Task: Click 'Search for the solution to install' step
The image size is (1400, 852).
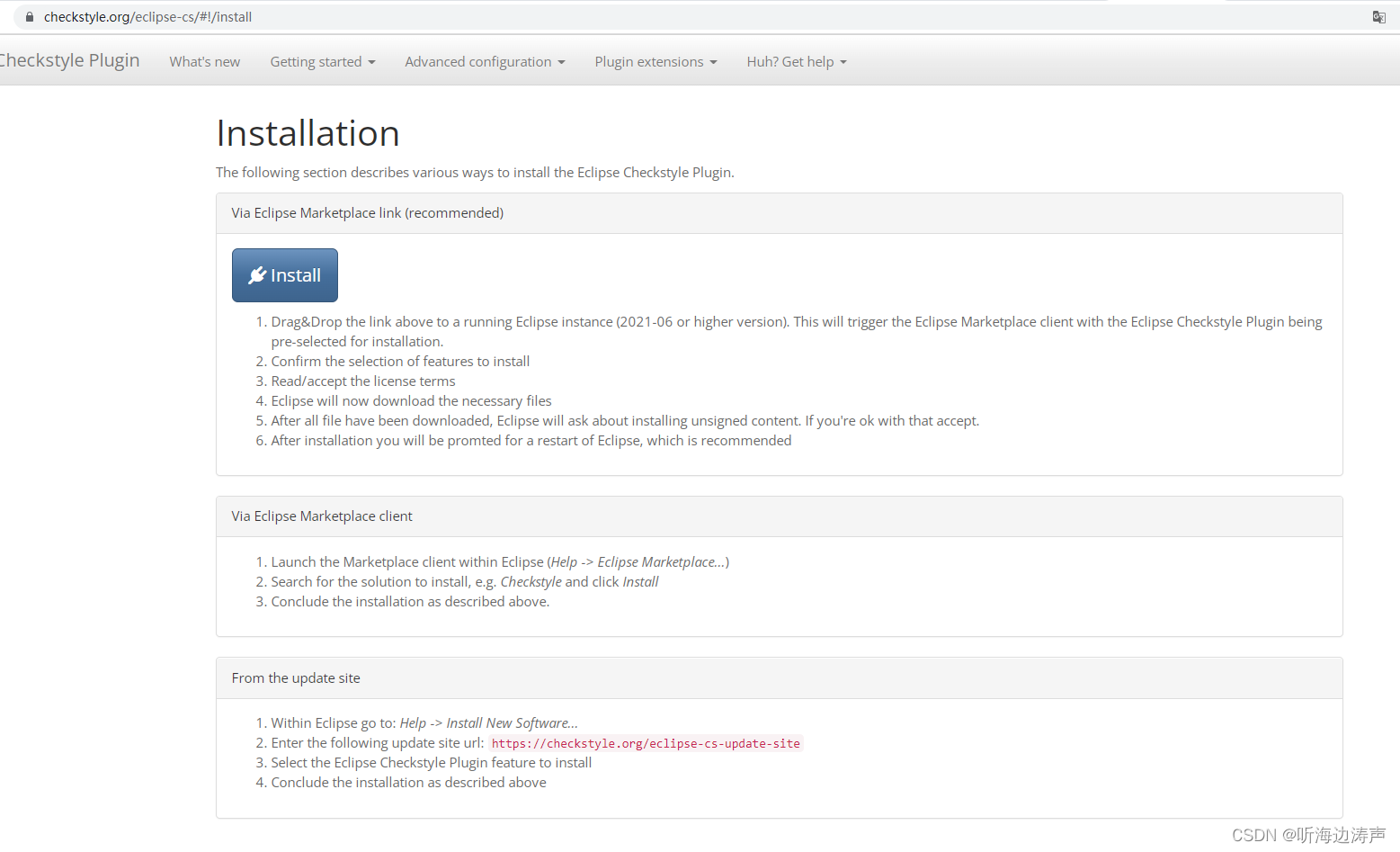Action: tap(465, 582)
